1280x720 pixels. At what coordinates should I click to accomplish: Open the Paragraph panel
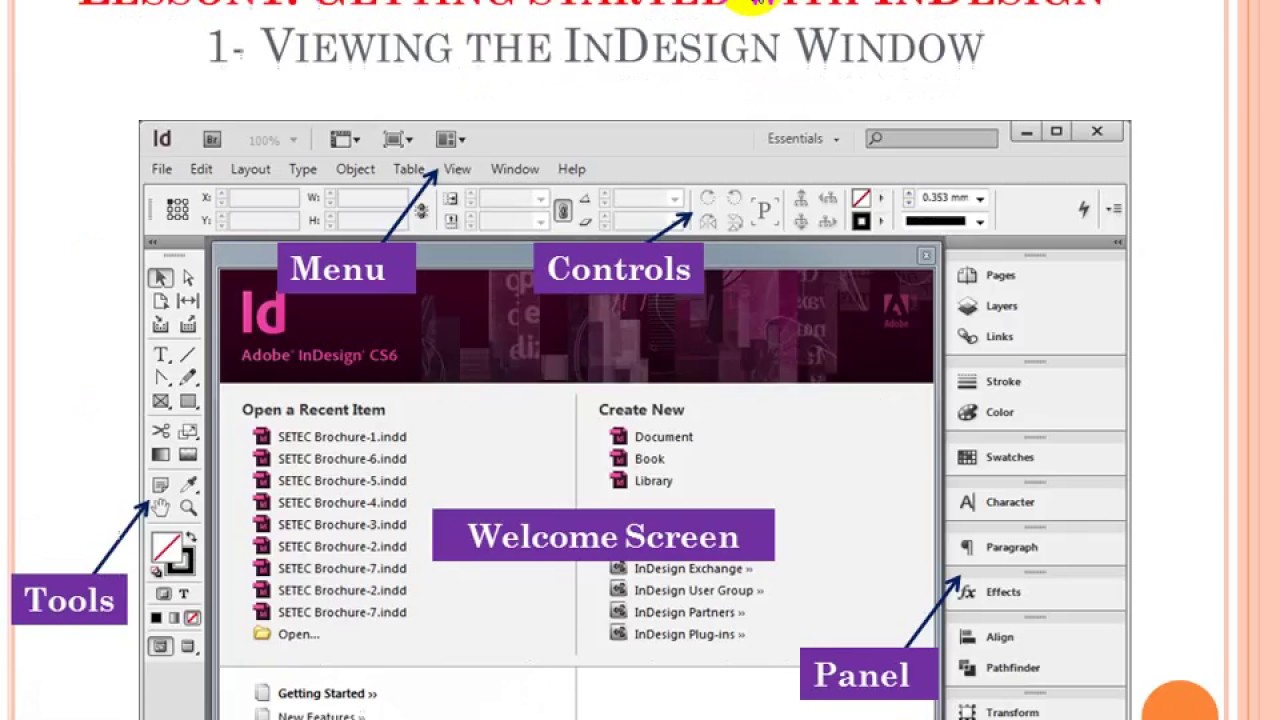point(998,547)
